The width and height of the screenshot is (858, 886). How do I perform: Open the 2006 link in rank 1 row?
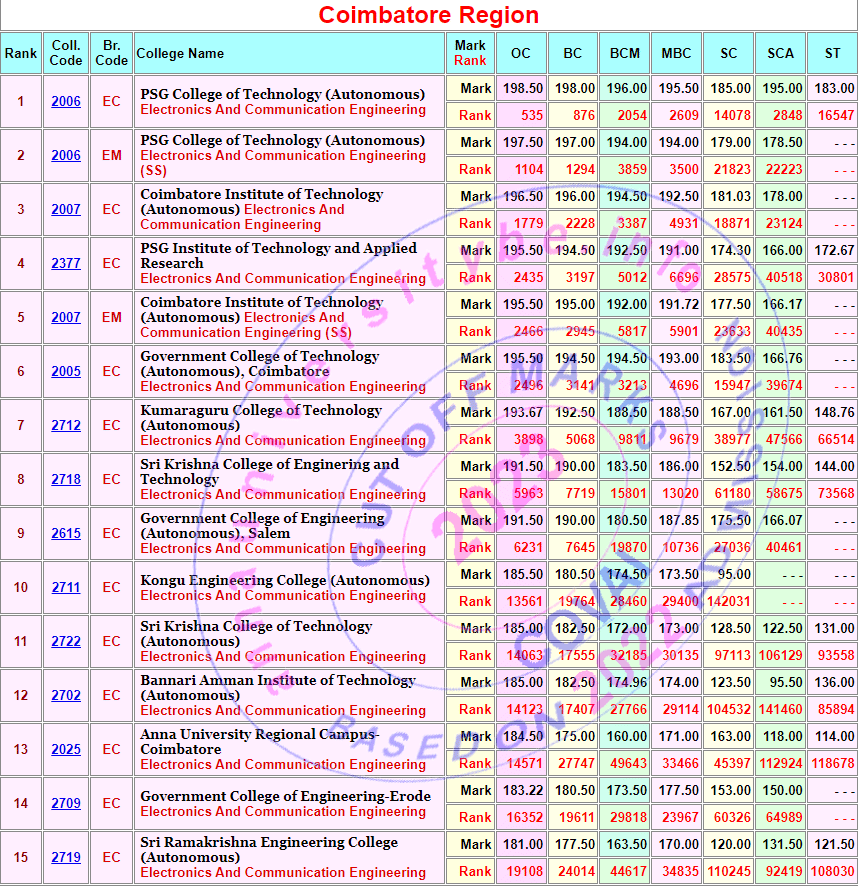click(66, 102)
